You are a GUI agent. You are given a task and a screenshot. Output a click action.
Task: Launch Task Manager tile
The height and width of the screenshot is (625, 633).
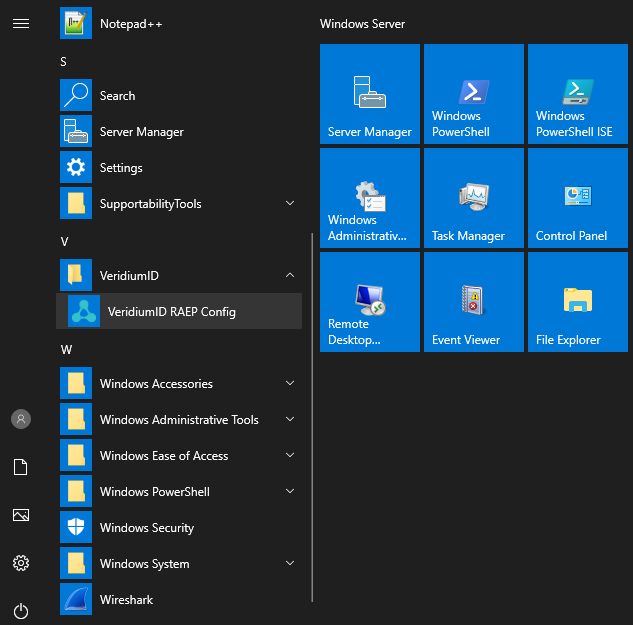click(x=474, y=199)
